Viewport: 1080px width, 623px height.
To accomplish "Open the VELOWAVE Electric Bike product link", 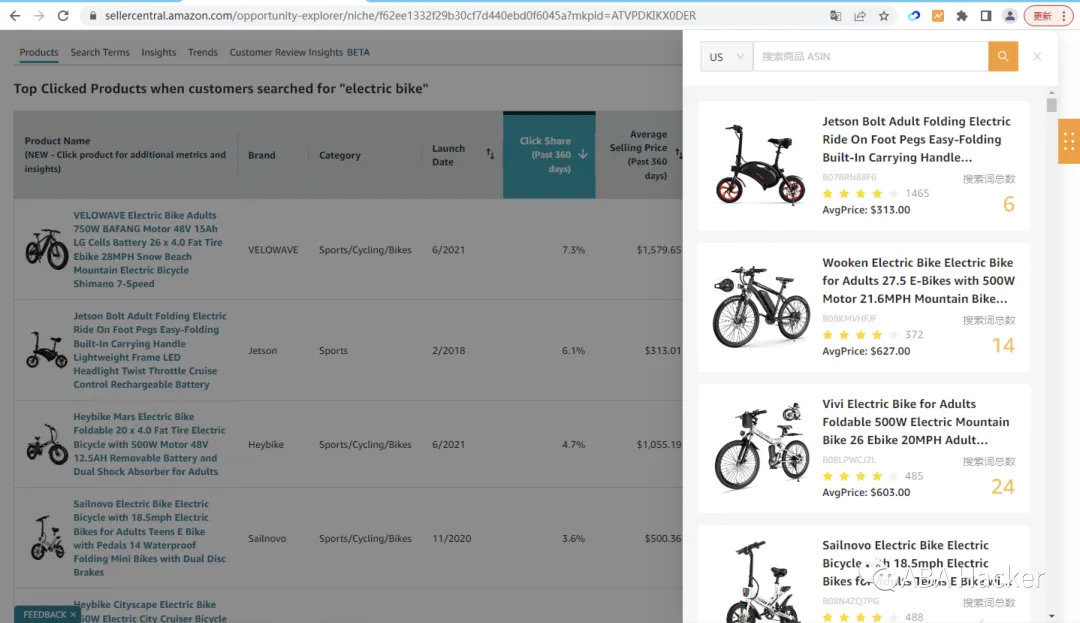I will coord(149,249).
